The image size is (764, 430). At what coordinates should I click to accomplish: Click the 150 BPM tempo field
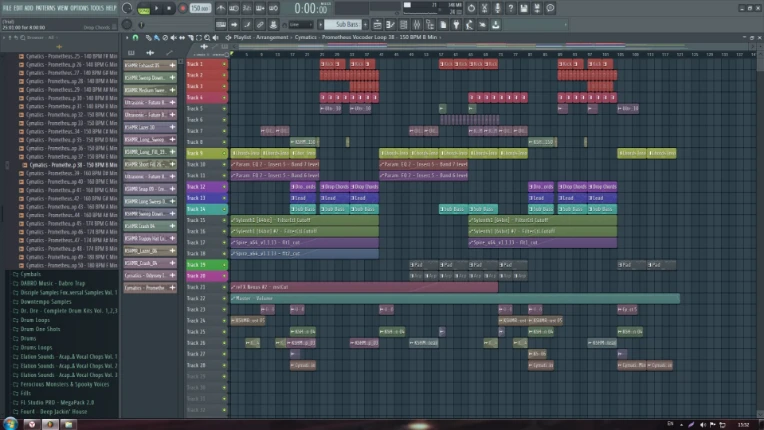click(x=200, y=8)
